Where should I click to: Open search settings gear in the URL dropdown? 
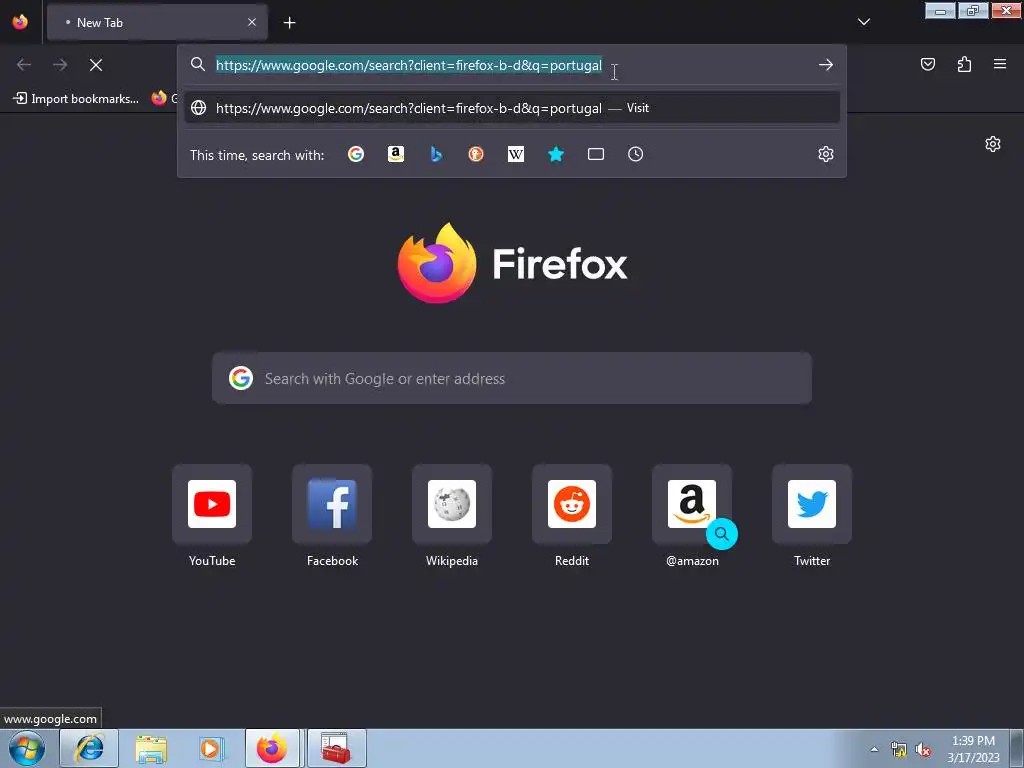[825, 154]
